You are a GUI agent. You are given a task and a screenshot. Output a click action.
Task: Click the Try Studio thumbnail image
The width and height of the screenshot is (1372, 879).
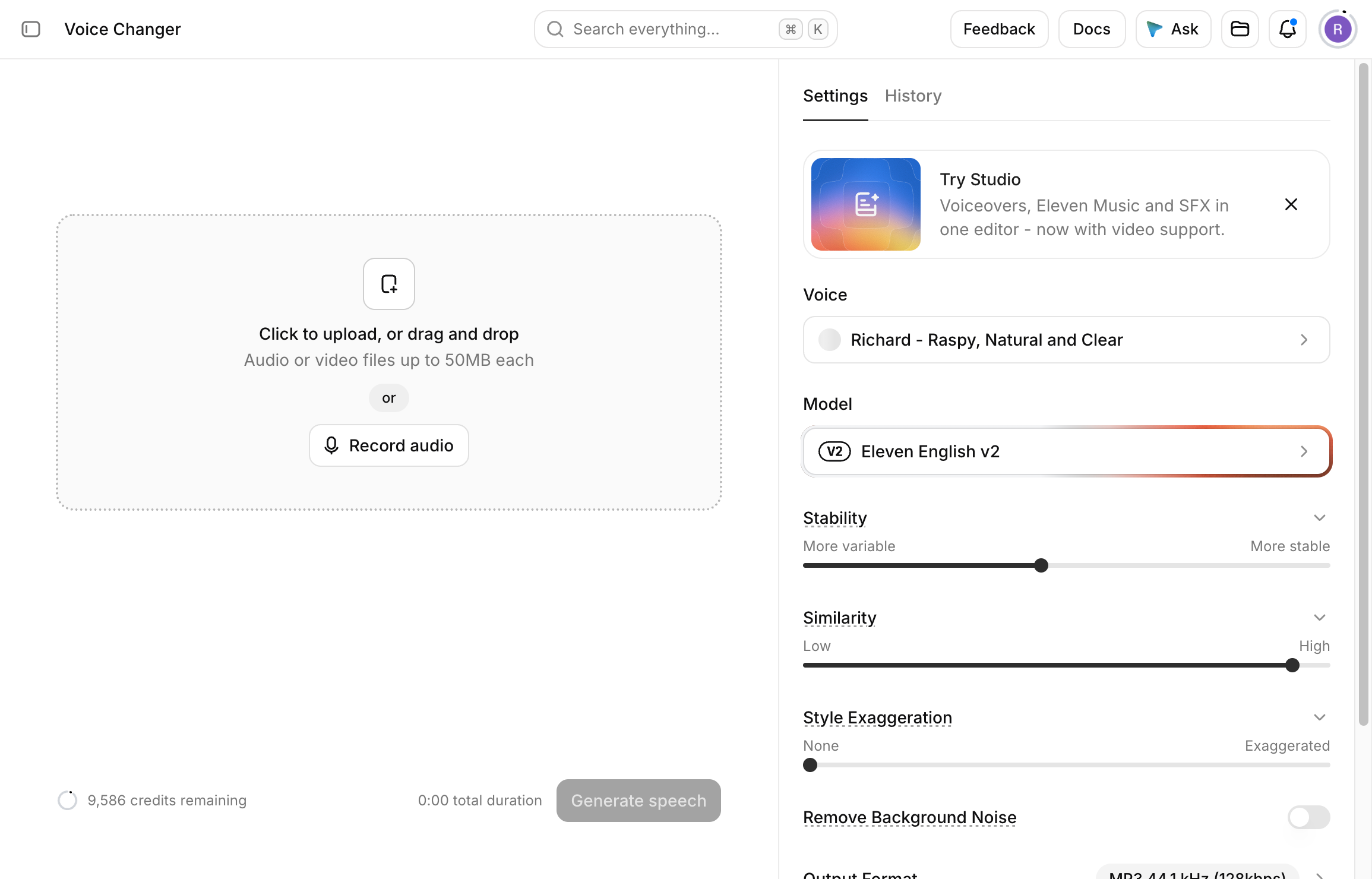(866, 204)
